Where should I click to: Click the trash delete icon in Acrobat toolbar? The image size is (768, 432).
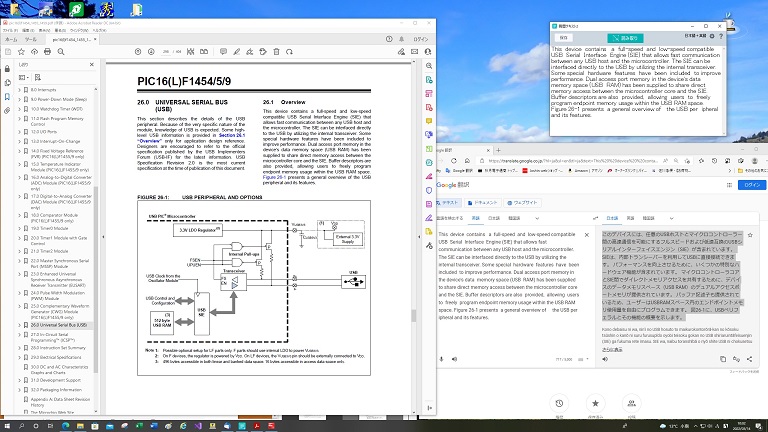pos(276,51)
